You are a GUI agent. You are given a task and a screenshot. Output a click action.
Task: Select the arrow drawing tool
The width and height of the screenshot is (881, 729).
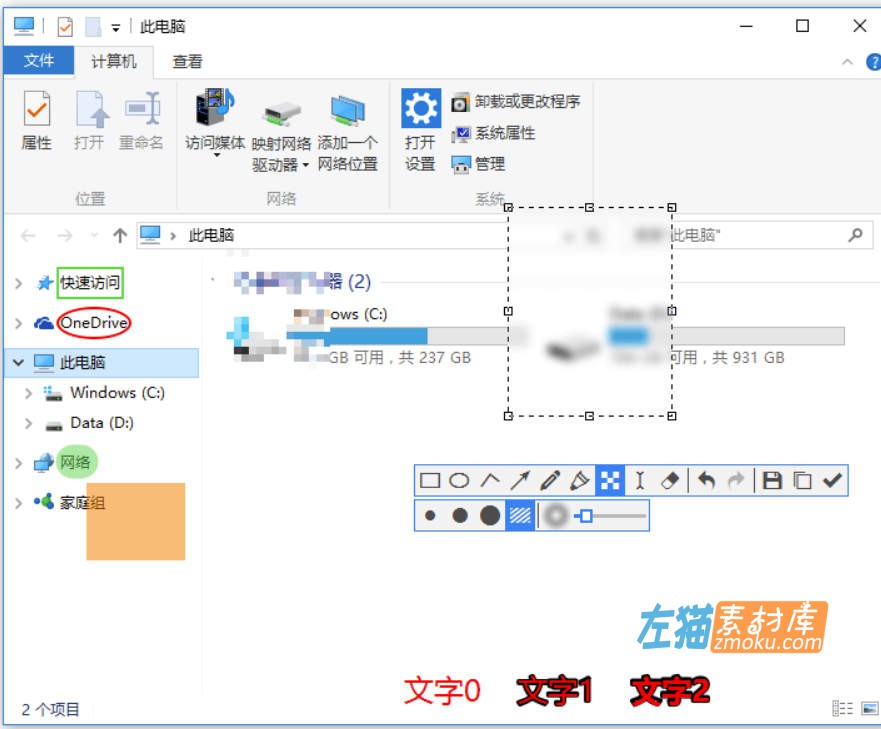pos(518,480)
